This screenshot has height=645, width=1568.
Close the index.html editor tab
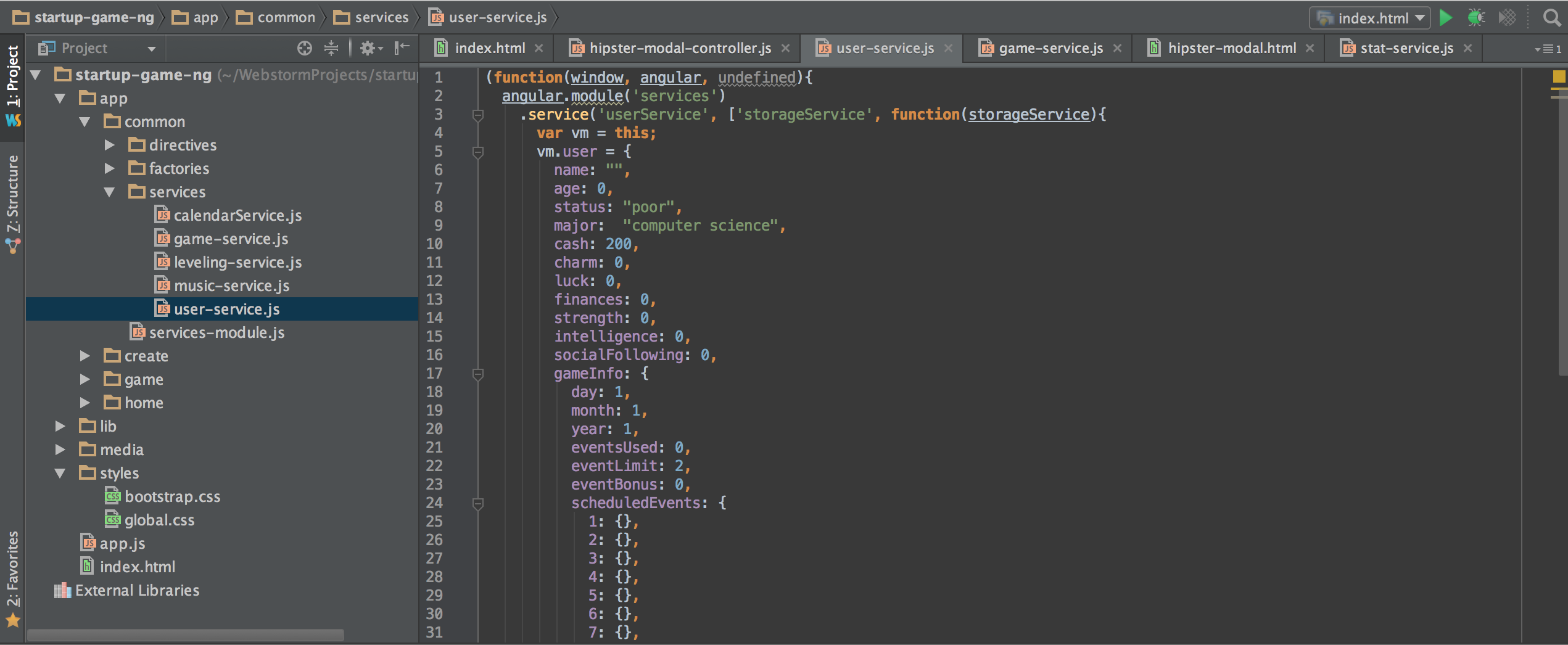[539, 48]
